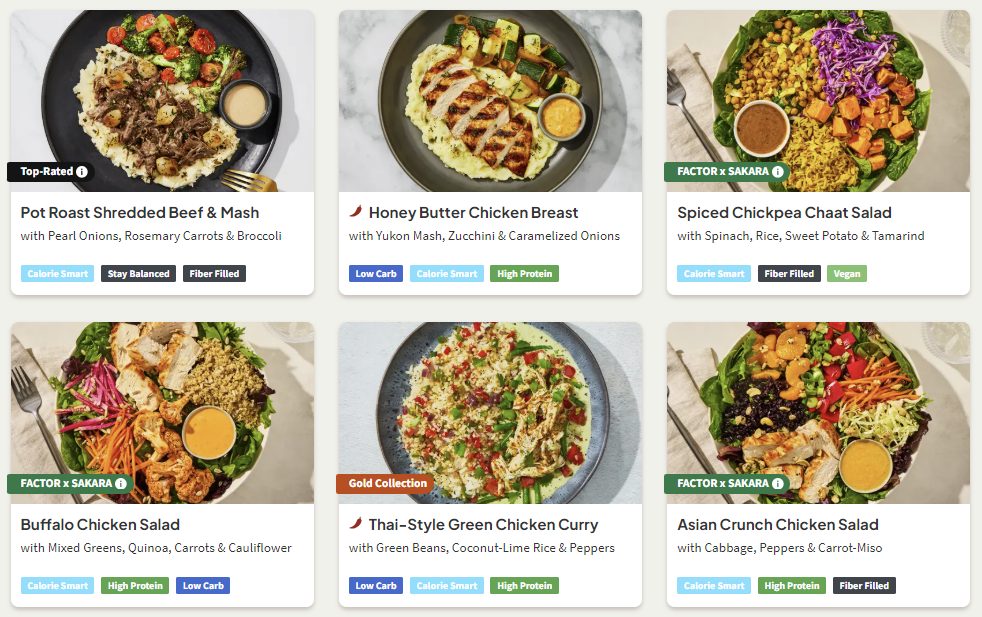Screen dimensions: 982x617
Task: Click info icon on Spiced Chickpea Sakara badge
Action: tap(778, 172)
